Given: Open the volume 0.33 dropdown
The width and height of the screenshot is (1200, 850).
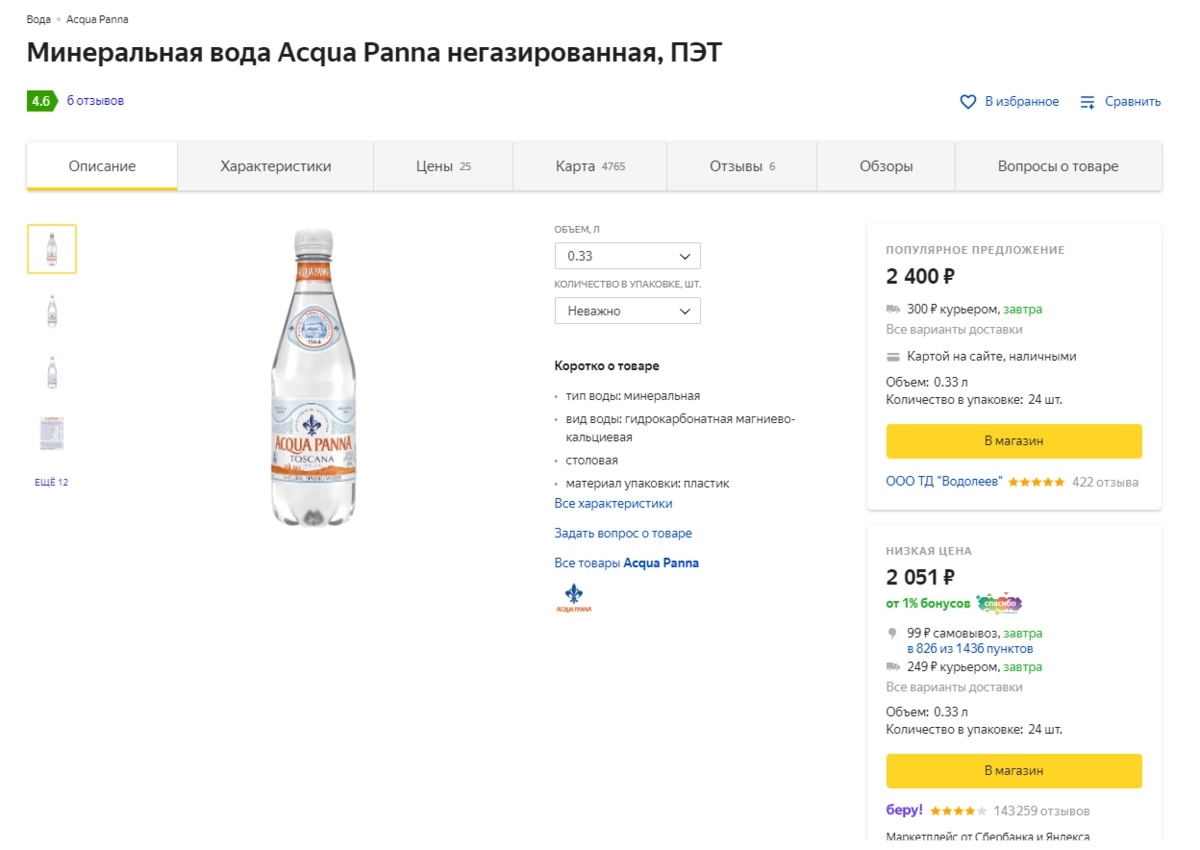Looking at the screenshot, I should pyautogui.click(x=627, y=256).
